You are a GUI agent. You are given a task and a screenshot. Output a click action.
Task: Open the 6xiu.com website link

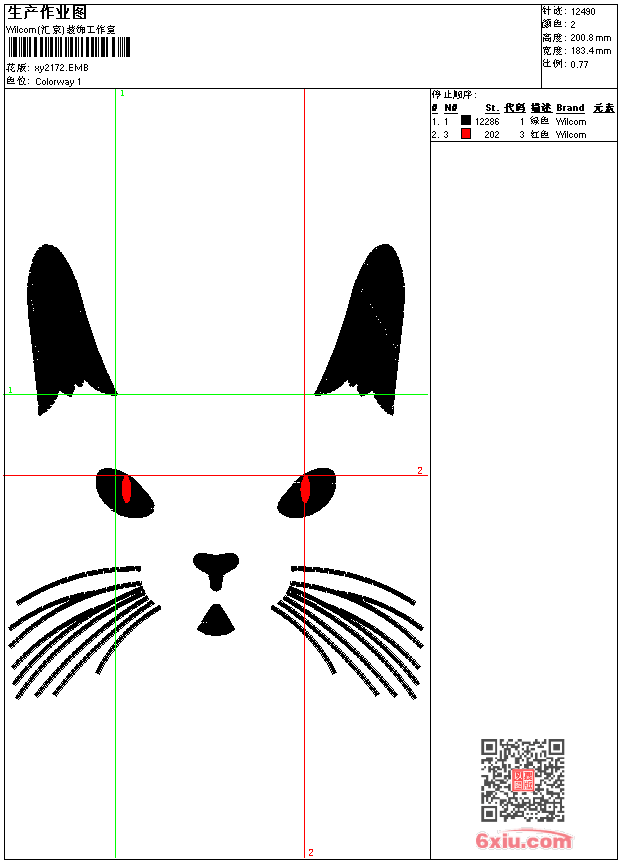click(x=523, y=841)
